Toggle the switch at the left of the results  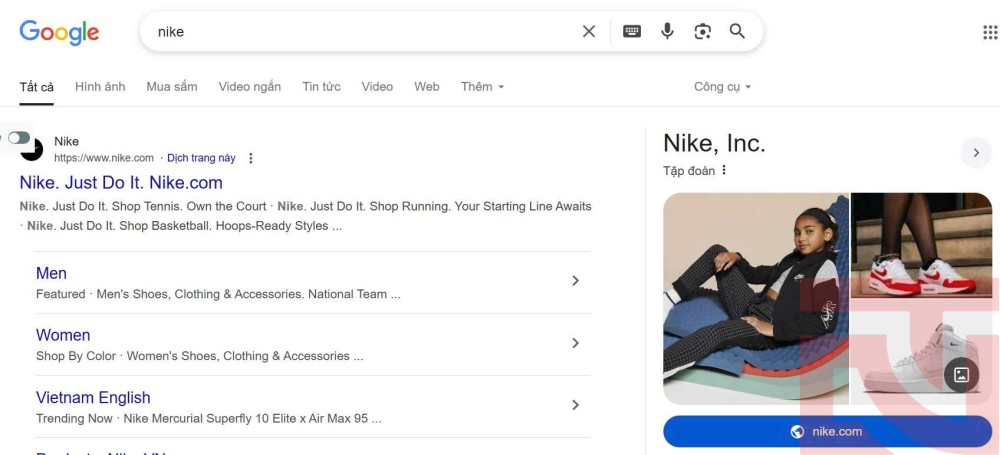[18, 137]
